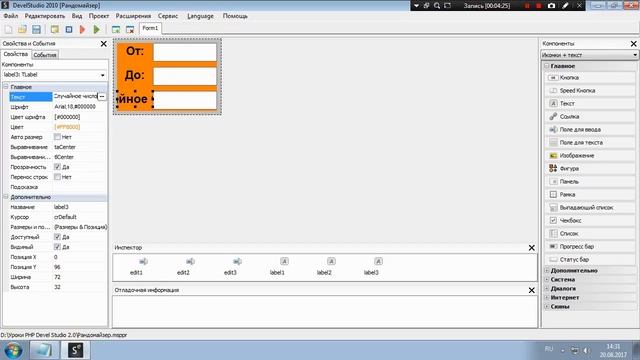Switch to the Свойства tab
Image resolution: width=640 pixels, height=360 pixels.
point(16,54)
